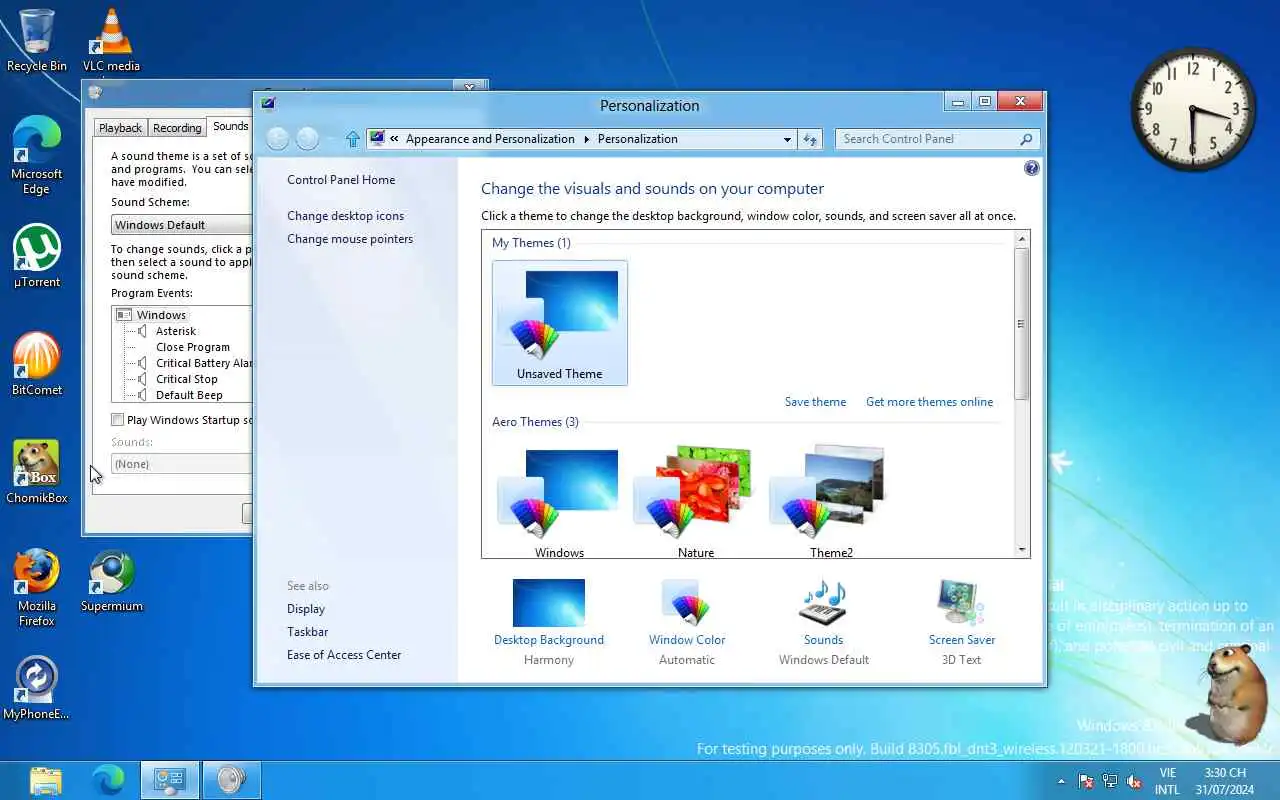Apply the Windows Aero theme
1280x800 pixels.
point(560,502)
